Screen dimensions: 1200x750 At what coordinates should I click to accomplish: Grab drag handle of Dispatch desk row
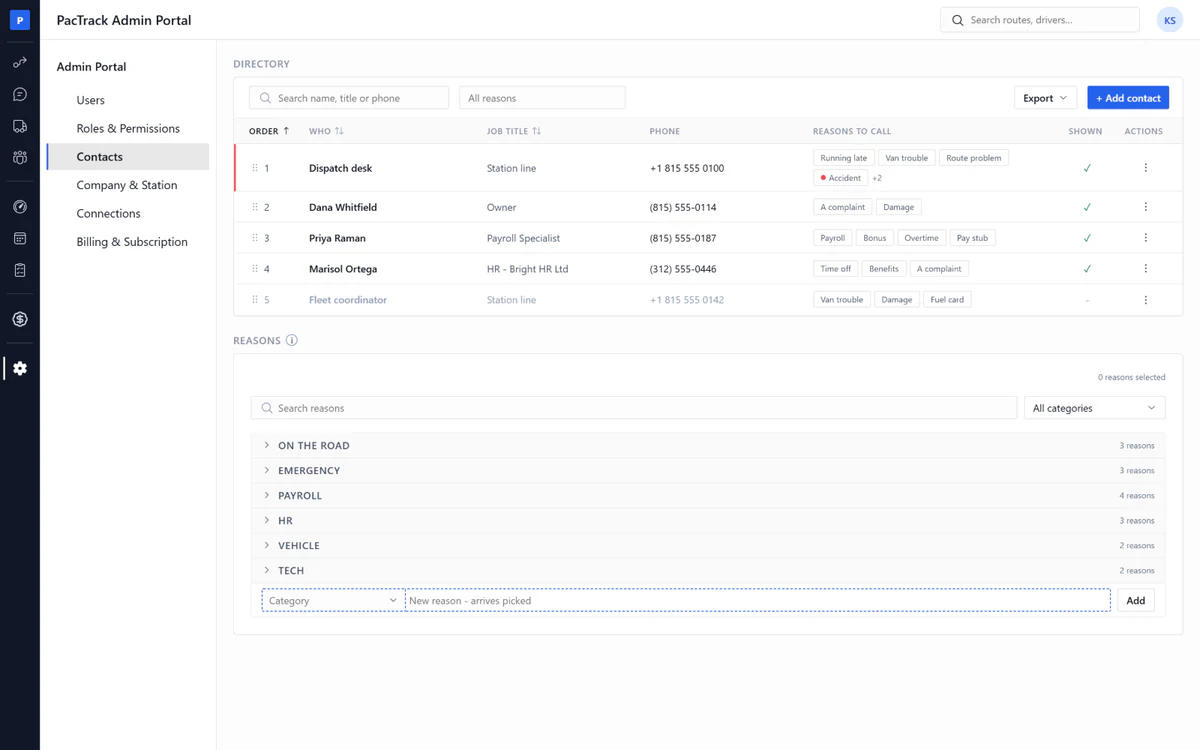tap(255, 168)
